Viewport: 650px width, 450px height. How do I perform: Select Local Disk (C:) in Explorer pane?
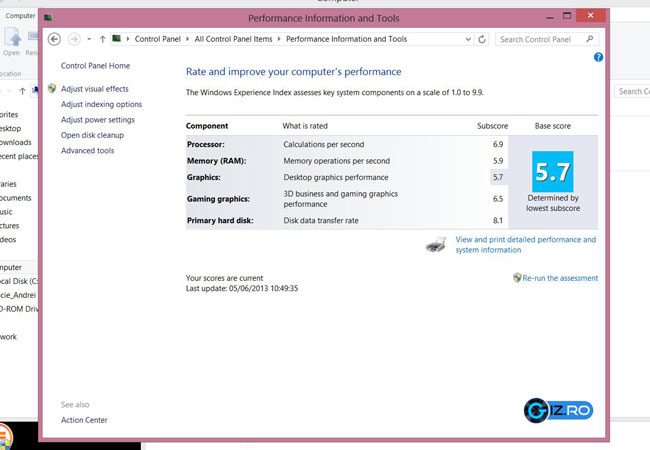pyautogui.click(x=19, y=281)
